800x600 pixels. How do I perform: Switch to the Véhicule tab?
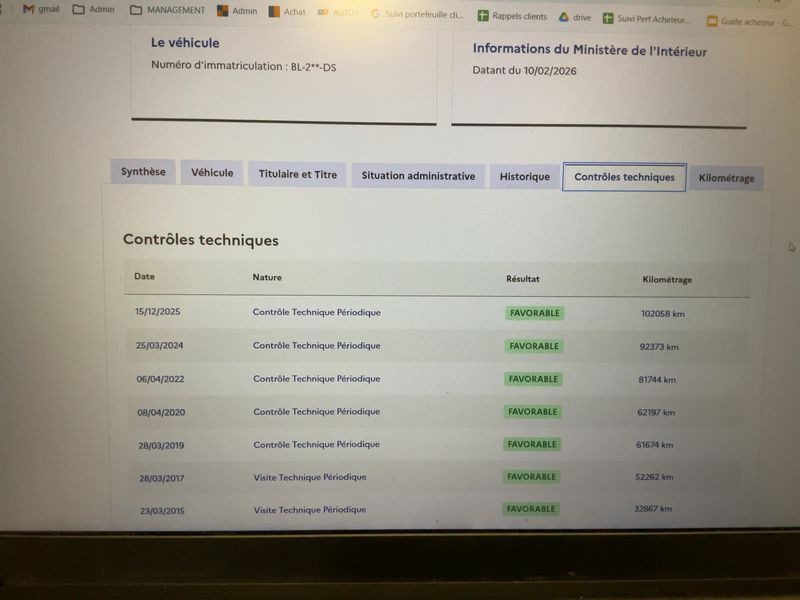212,172
